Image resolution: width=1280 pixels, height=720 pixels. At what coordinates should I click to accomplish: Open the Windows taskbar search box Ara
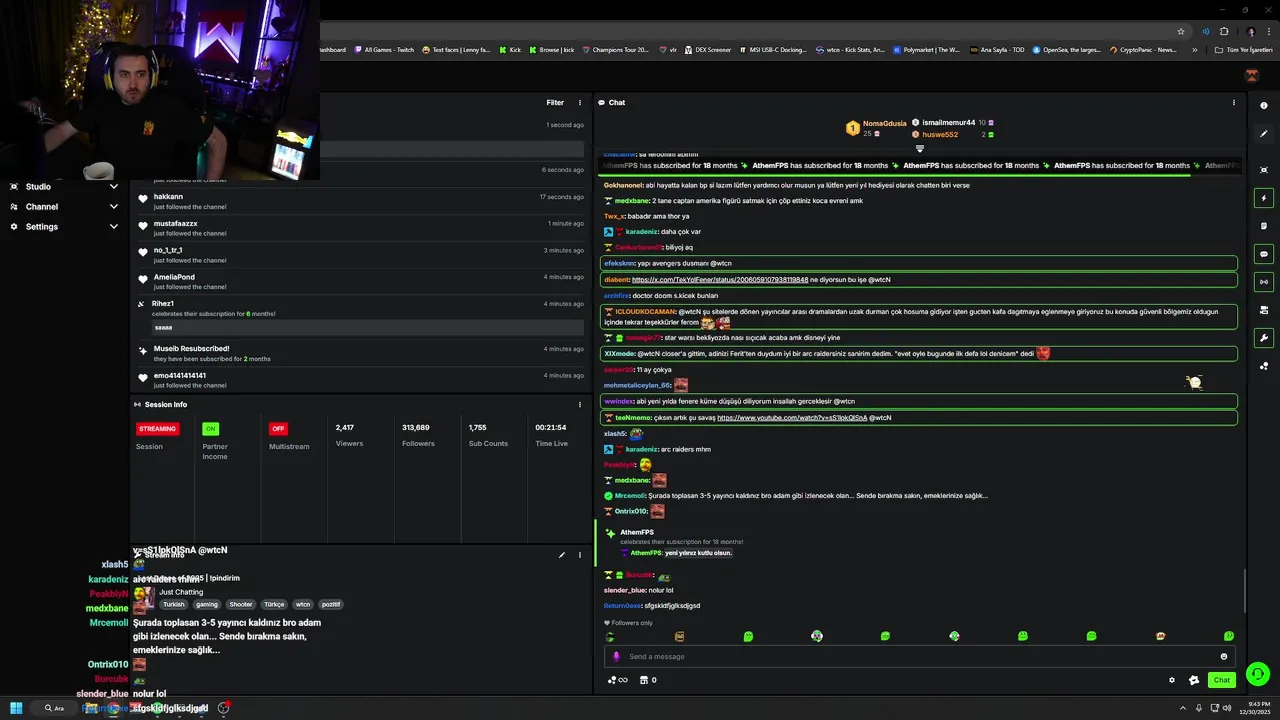tap(55, 708)
